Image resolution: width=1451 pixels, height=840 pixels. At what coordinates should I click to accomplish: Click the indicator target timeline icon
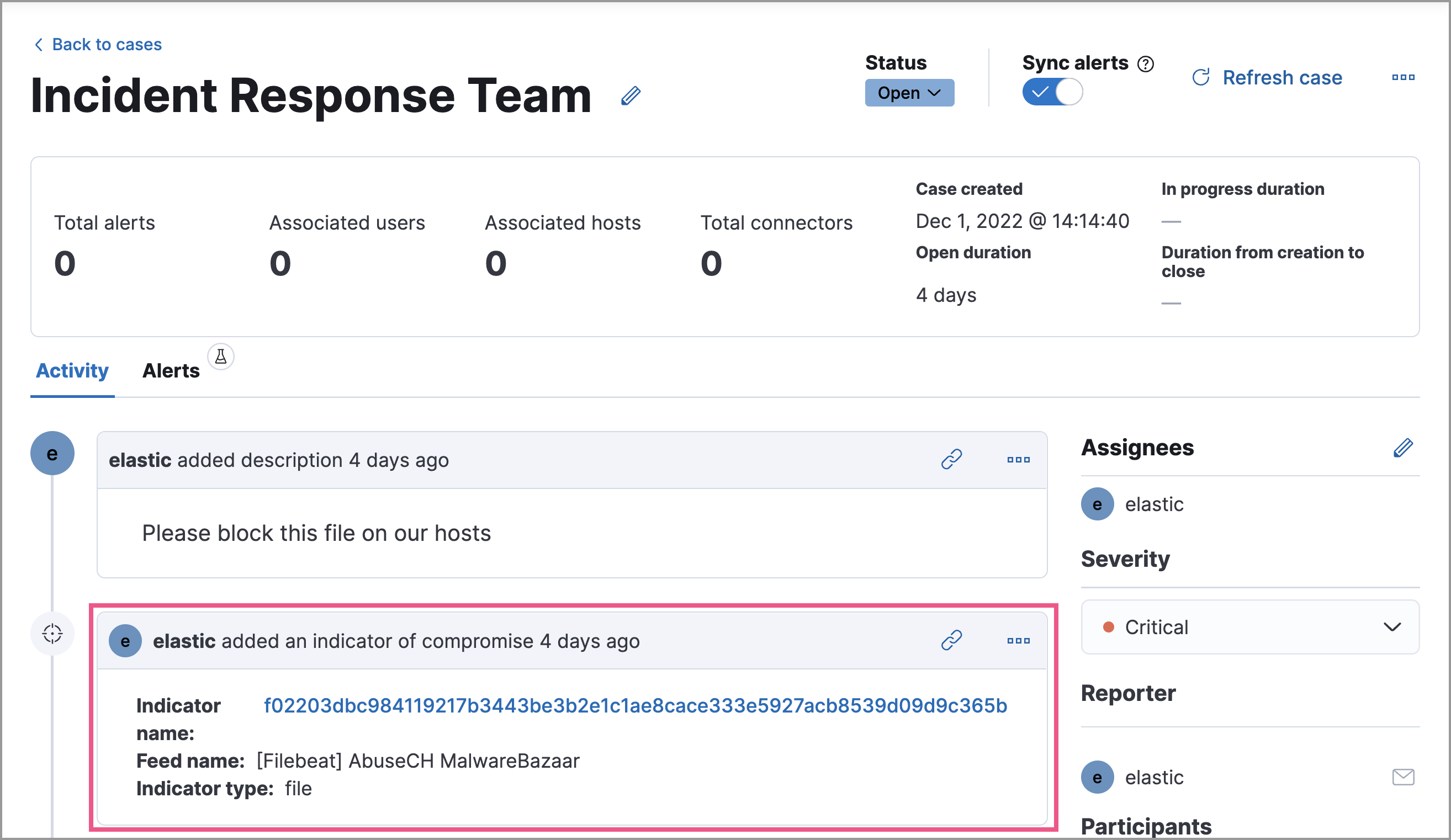click(x=52, y=633)
